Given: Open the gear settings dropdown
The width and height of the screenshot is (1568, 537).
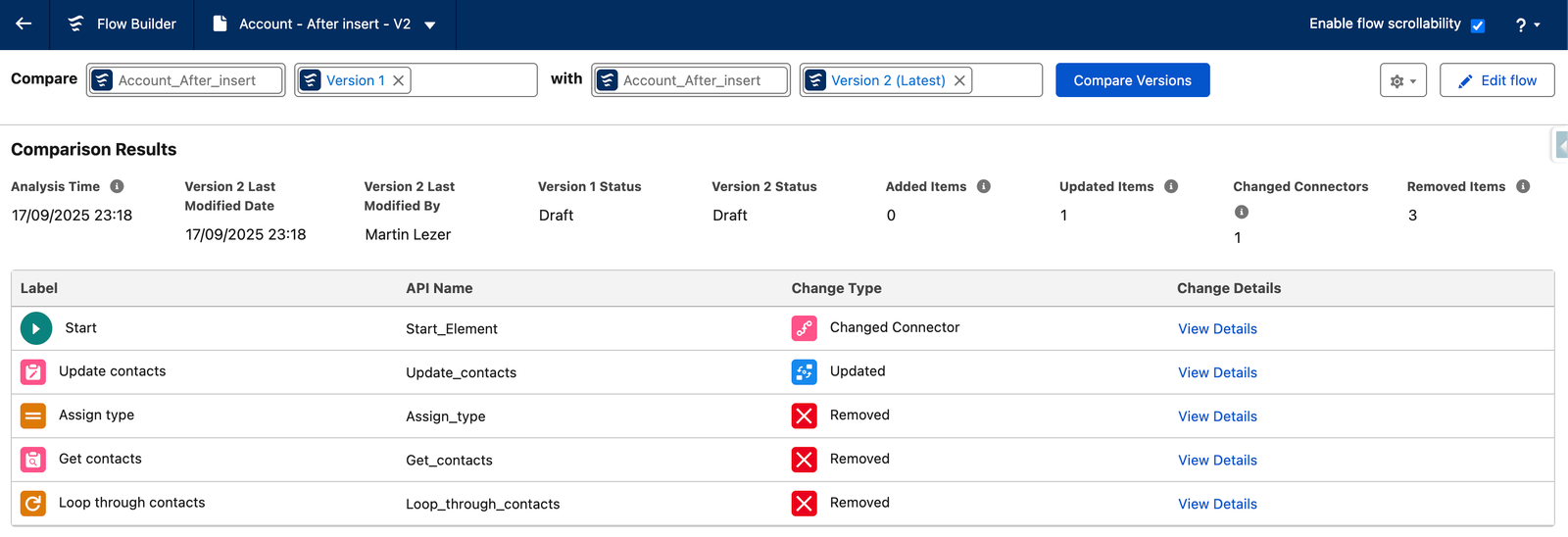Looking at the screenshot, I should 1402,80.
